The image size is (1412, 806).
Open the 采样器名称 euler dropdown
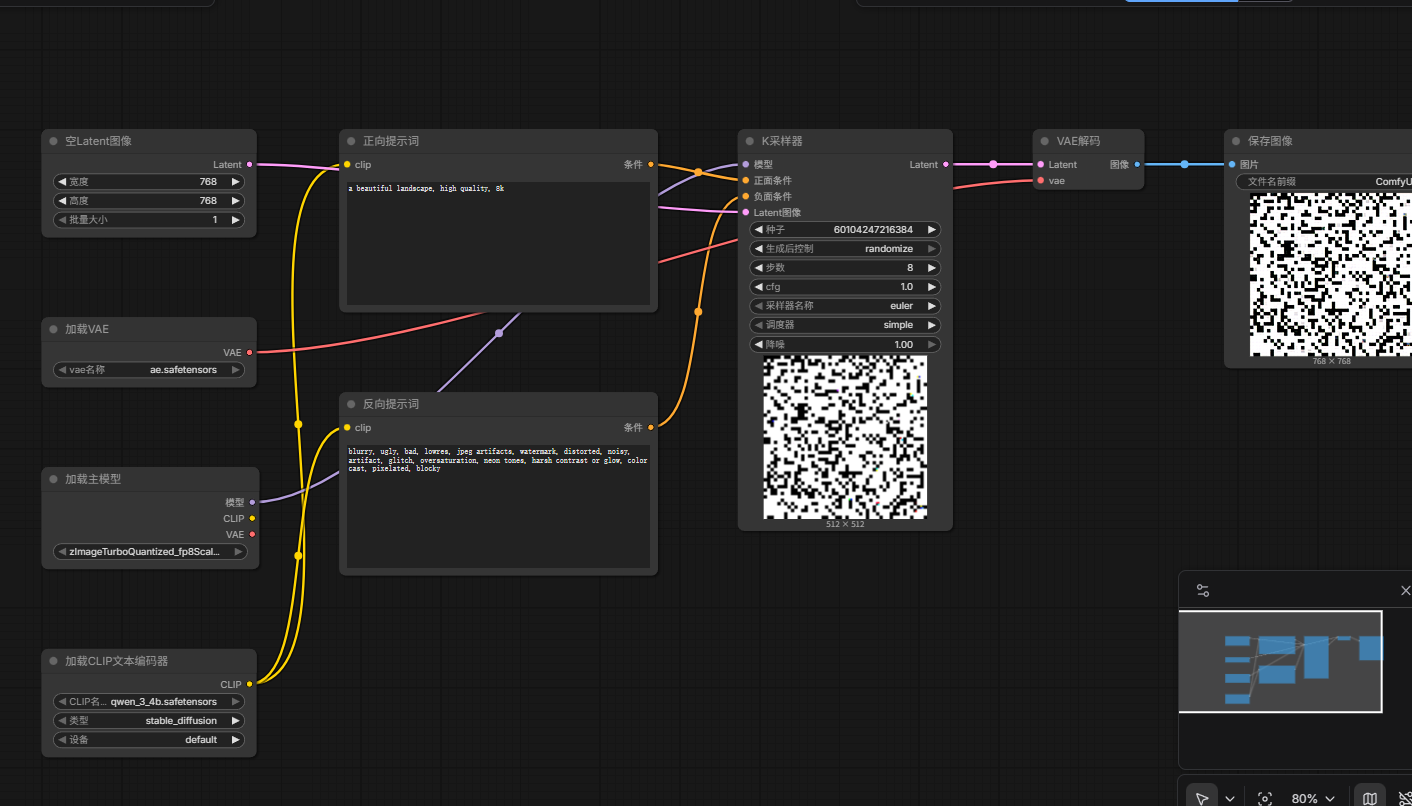(845, 306)
